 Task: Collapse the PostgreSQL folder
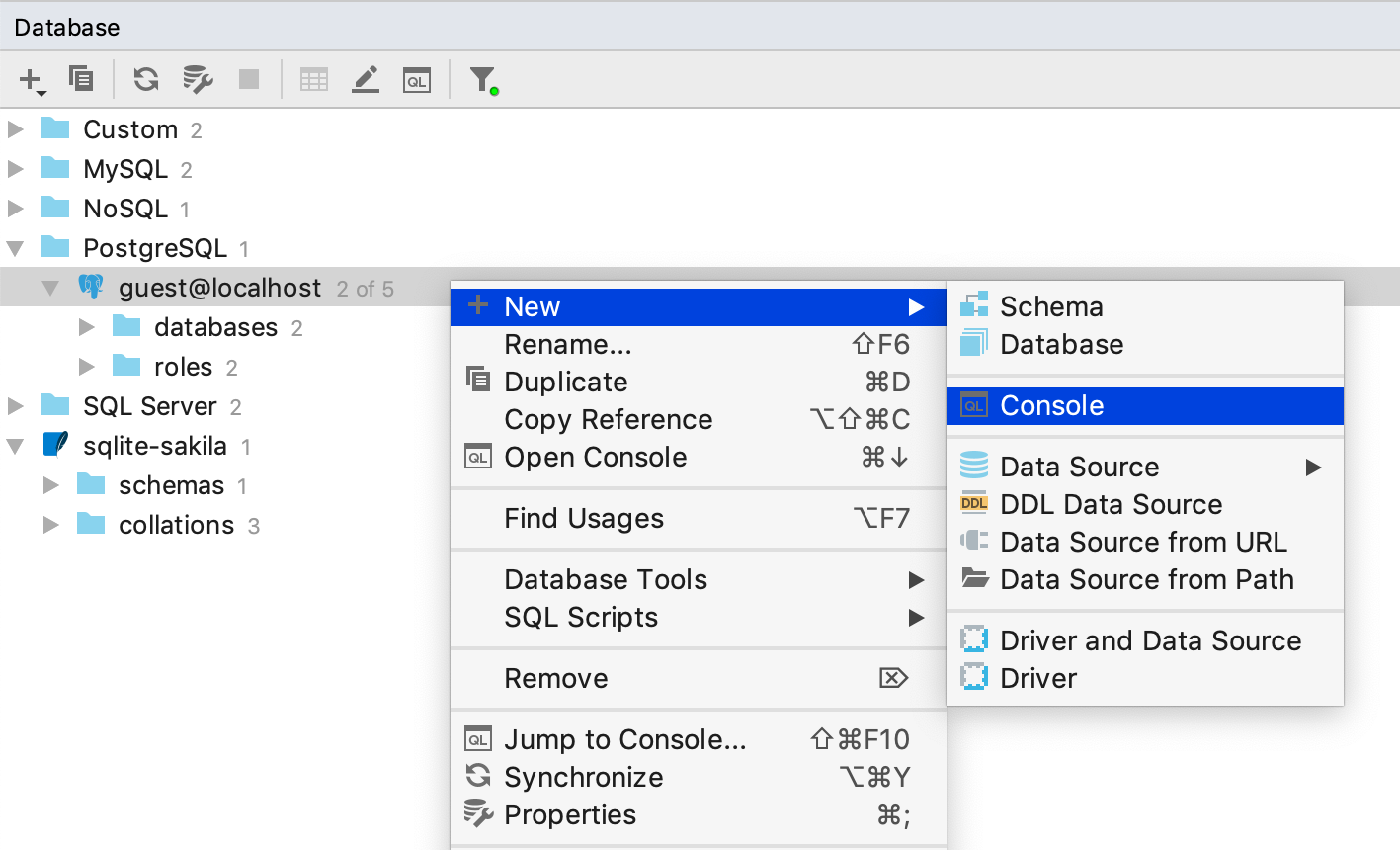pos(16,248)
